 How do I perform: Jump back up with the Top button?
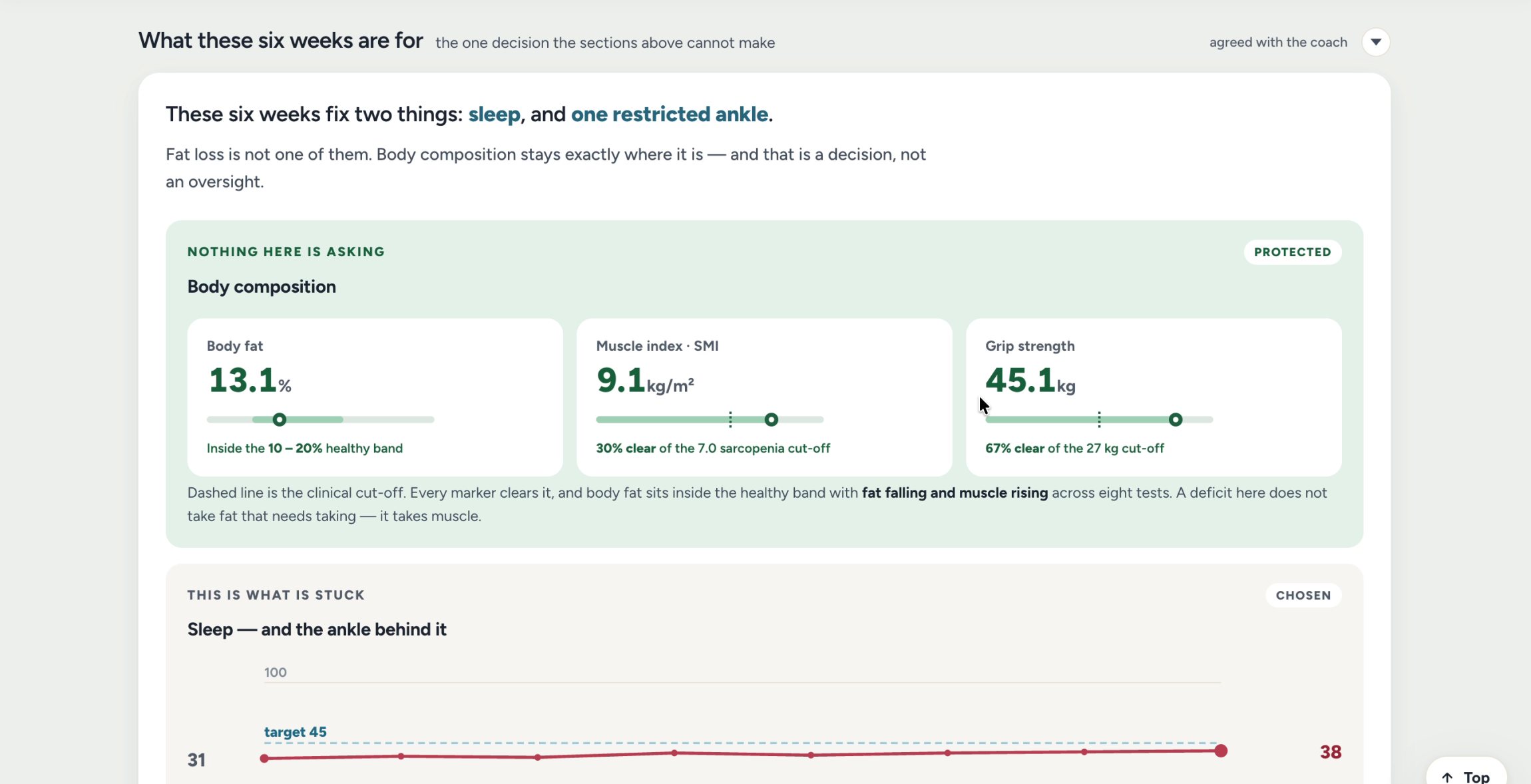[x=1466, y=776]
